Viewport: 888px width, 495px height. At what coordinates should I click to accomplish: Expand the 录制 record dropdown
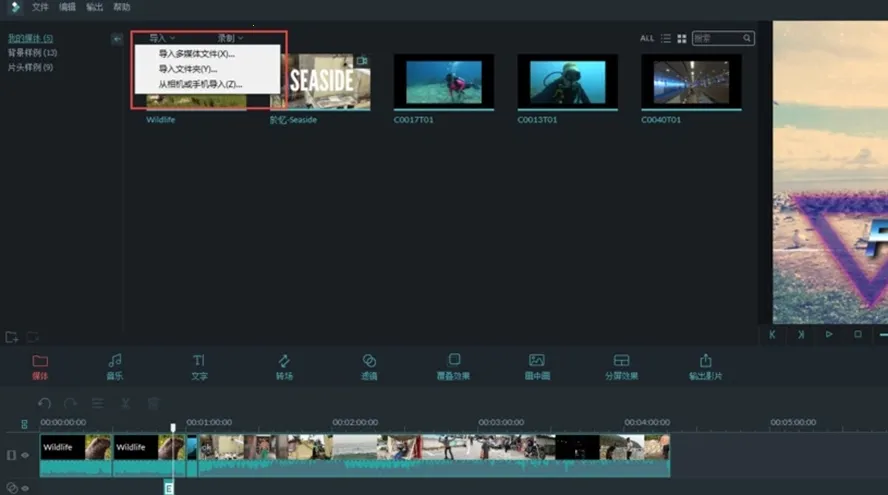(x=230, y=38)
